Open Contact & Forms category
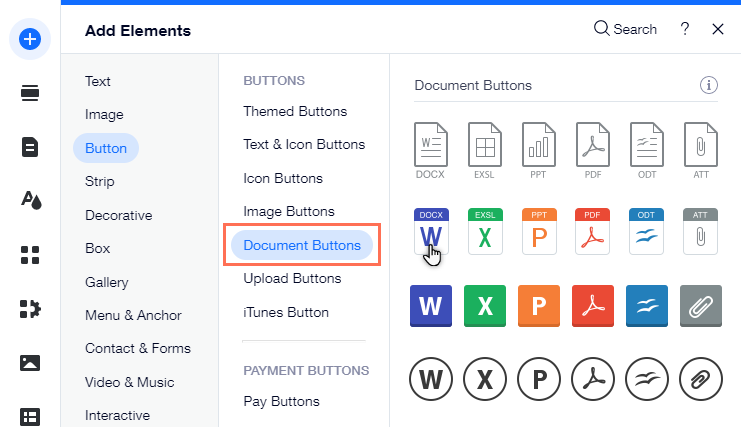741x427 pixels. click(x=137, y=348)
